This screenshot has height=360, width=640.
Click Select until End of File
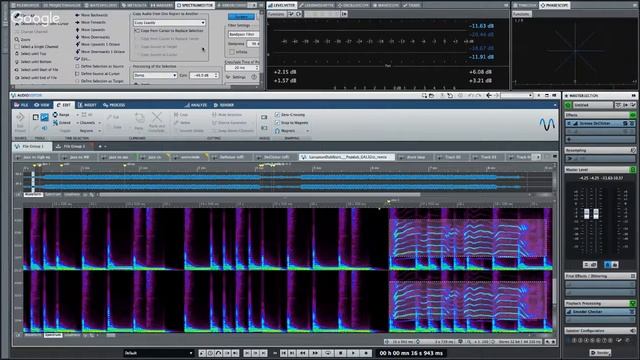coord(36,77)
